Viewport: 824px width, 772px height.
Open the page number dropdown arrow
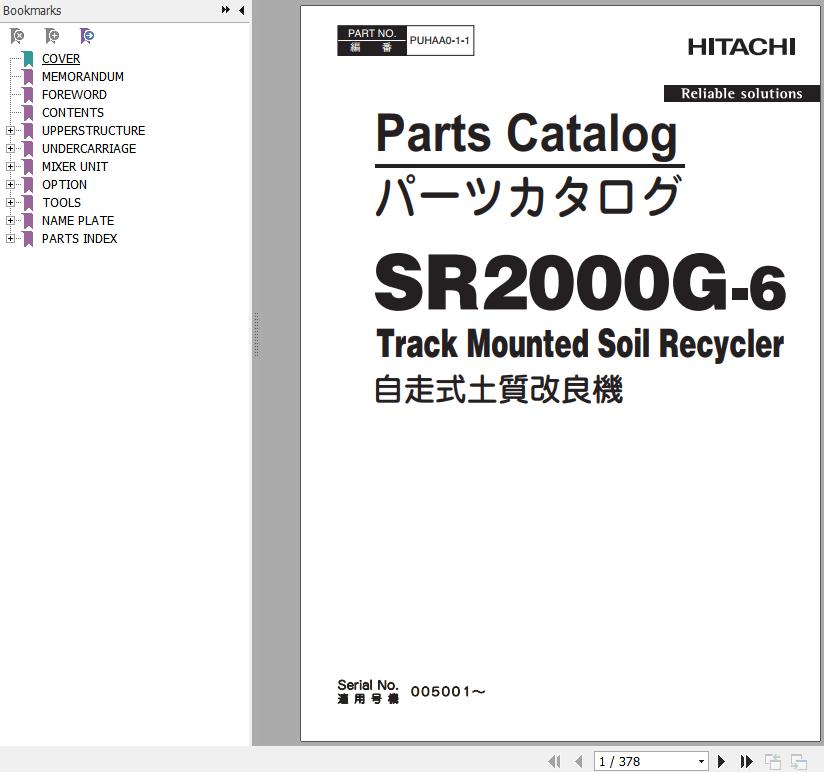tap(701, 761)
